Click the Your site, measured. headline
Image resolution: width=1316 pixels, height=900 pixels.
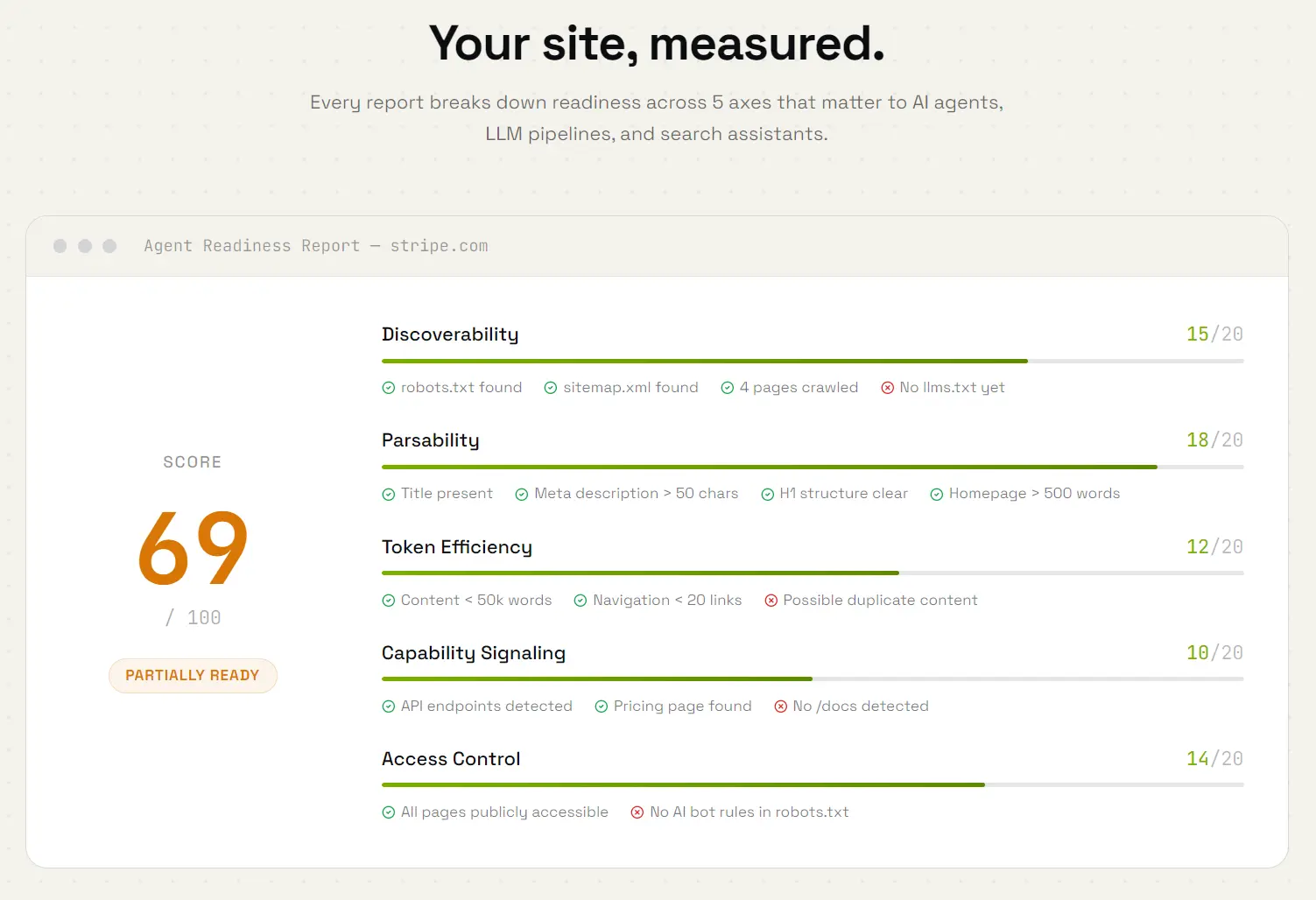pyautogui.click(x=657, y=43)
